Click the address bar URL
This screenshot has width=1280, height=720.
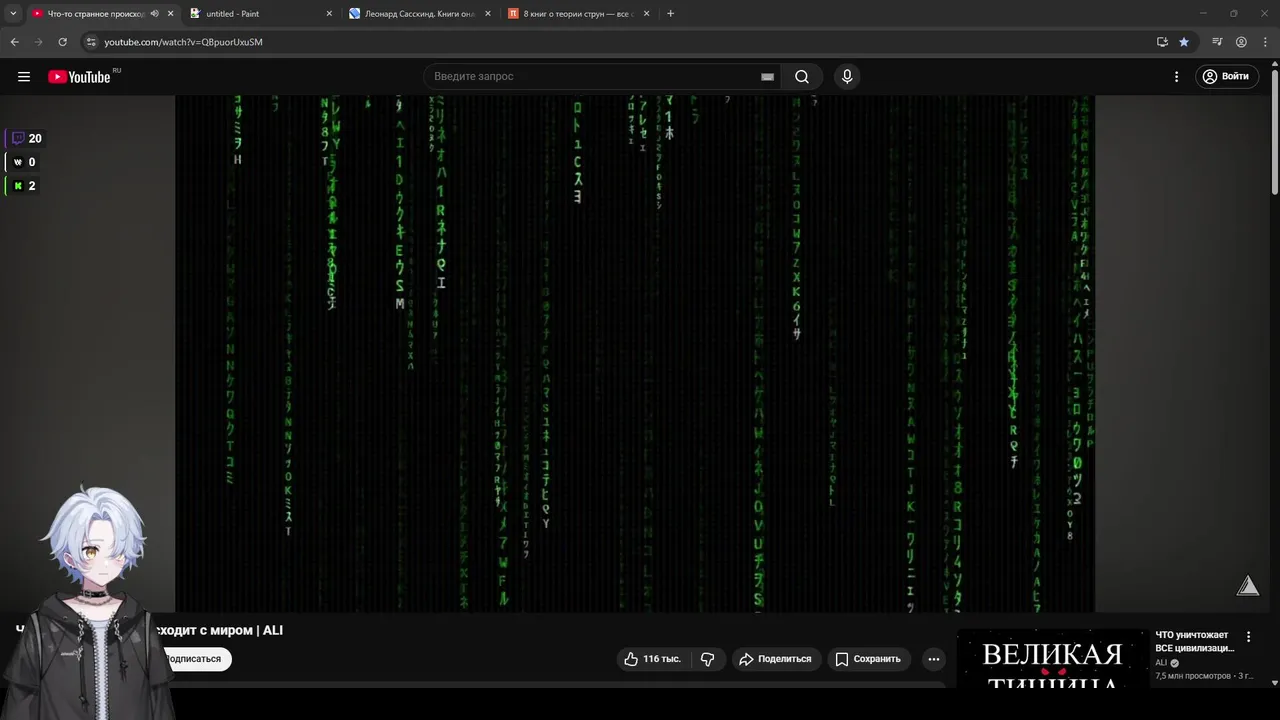coord(183,42)
